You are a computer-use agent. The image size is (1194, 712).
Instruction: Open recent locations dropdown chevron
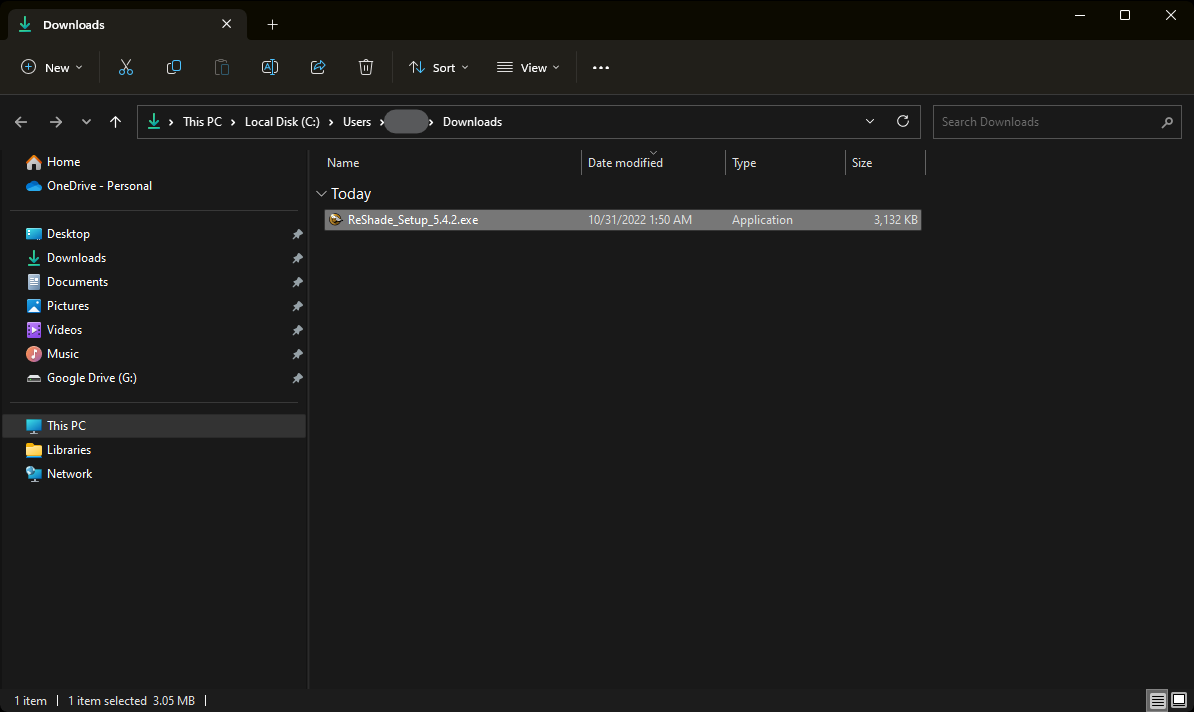pyautogui.click(x=86, y=122)
